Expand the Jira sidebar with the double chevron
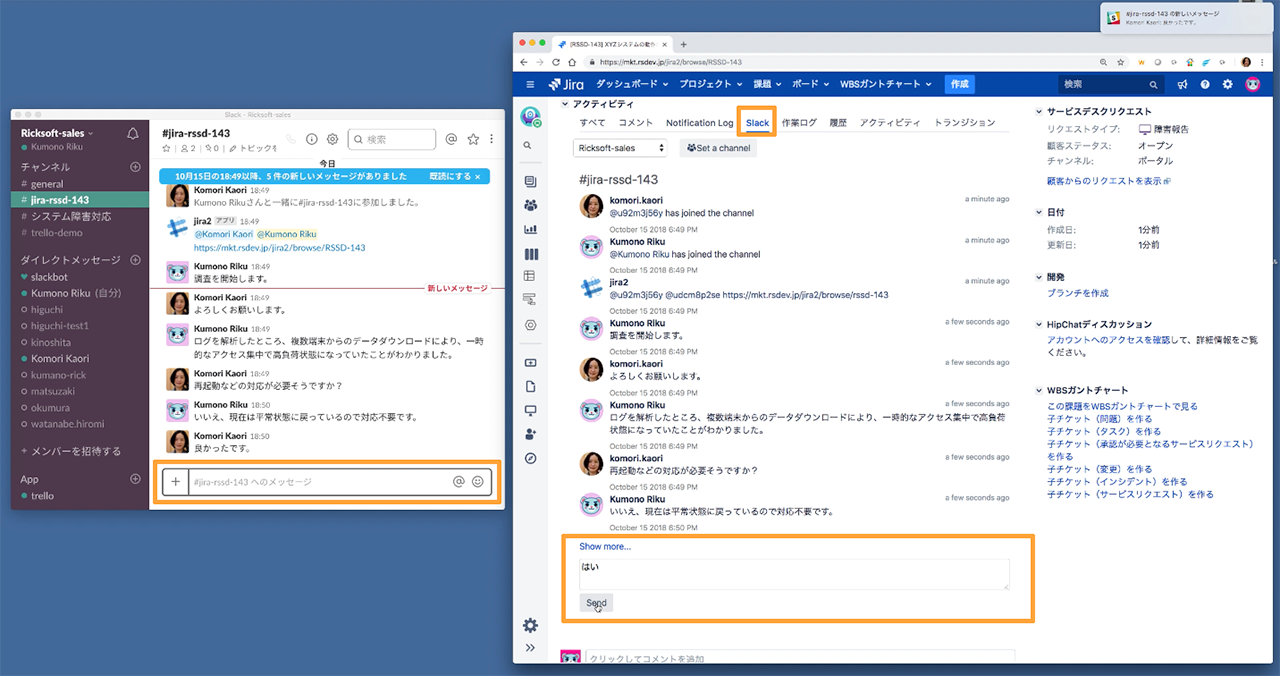This screenshot has height=676, width=1280. click(530, 648)
